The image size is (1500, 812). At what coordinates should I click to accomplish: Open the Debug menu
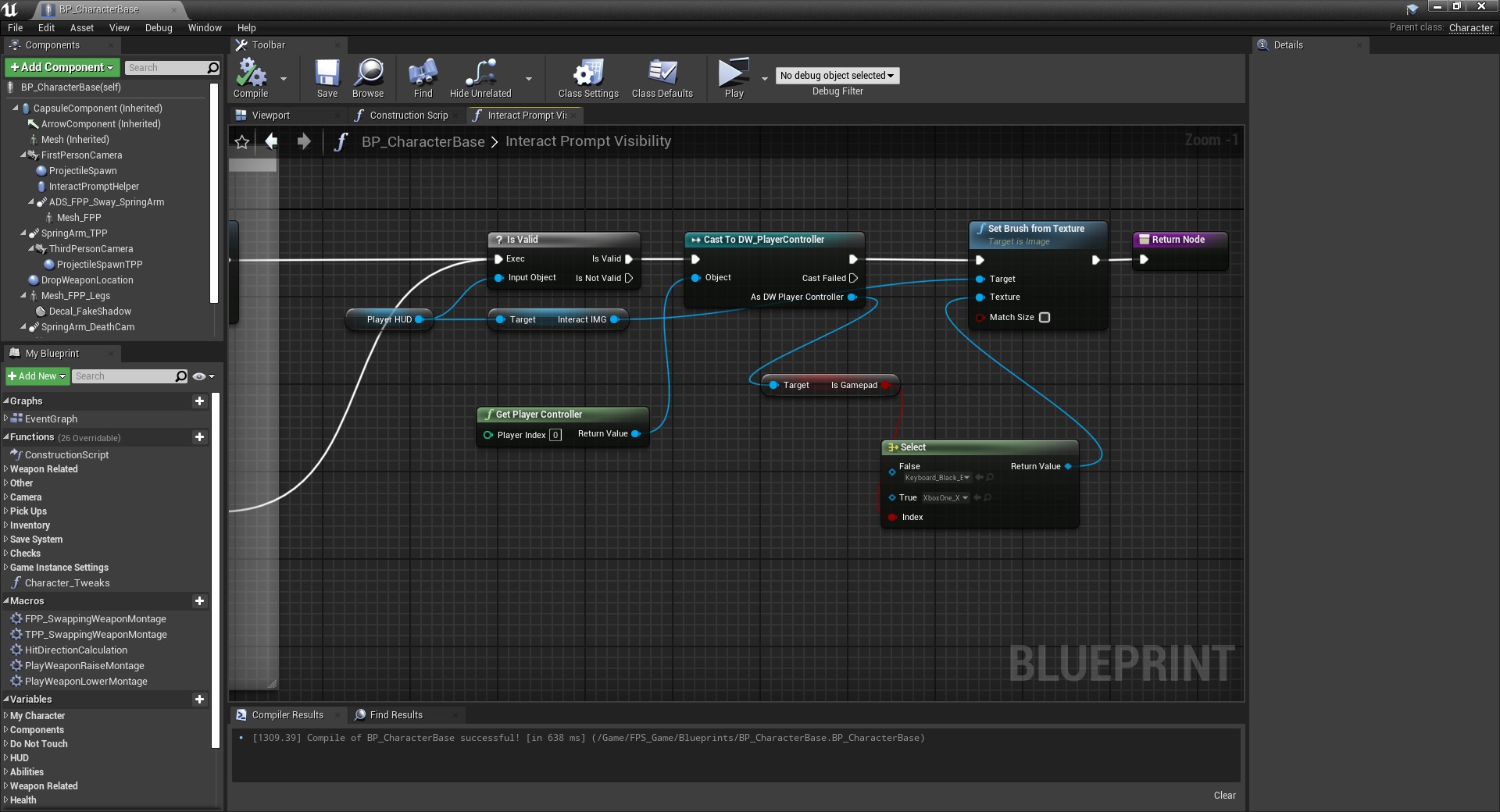point(159,28)
